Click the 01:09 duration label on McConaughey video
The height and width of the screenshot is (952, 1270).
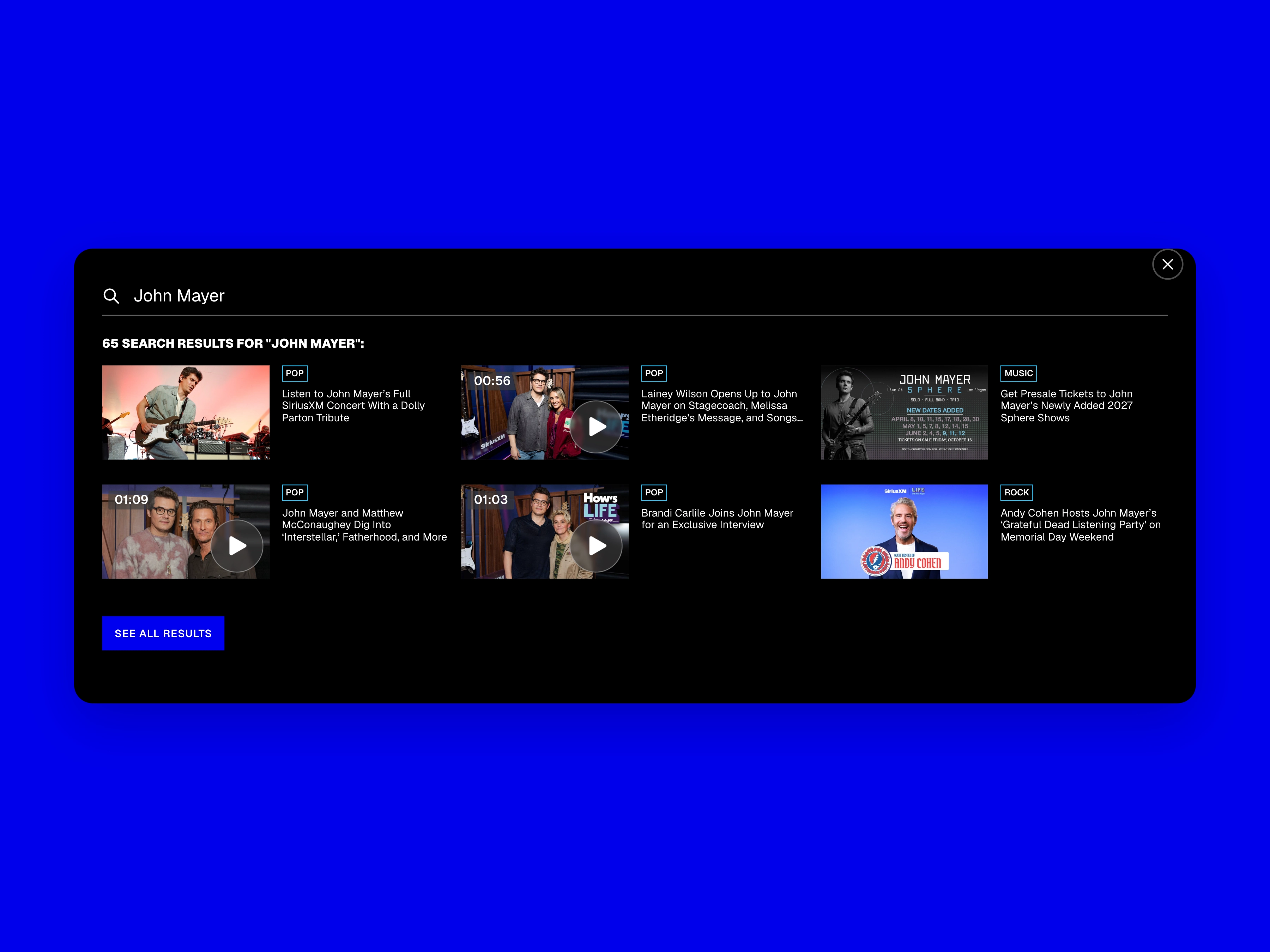tap(132, 500)
